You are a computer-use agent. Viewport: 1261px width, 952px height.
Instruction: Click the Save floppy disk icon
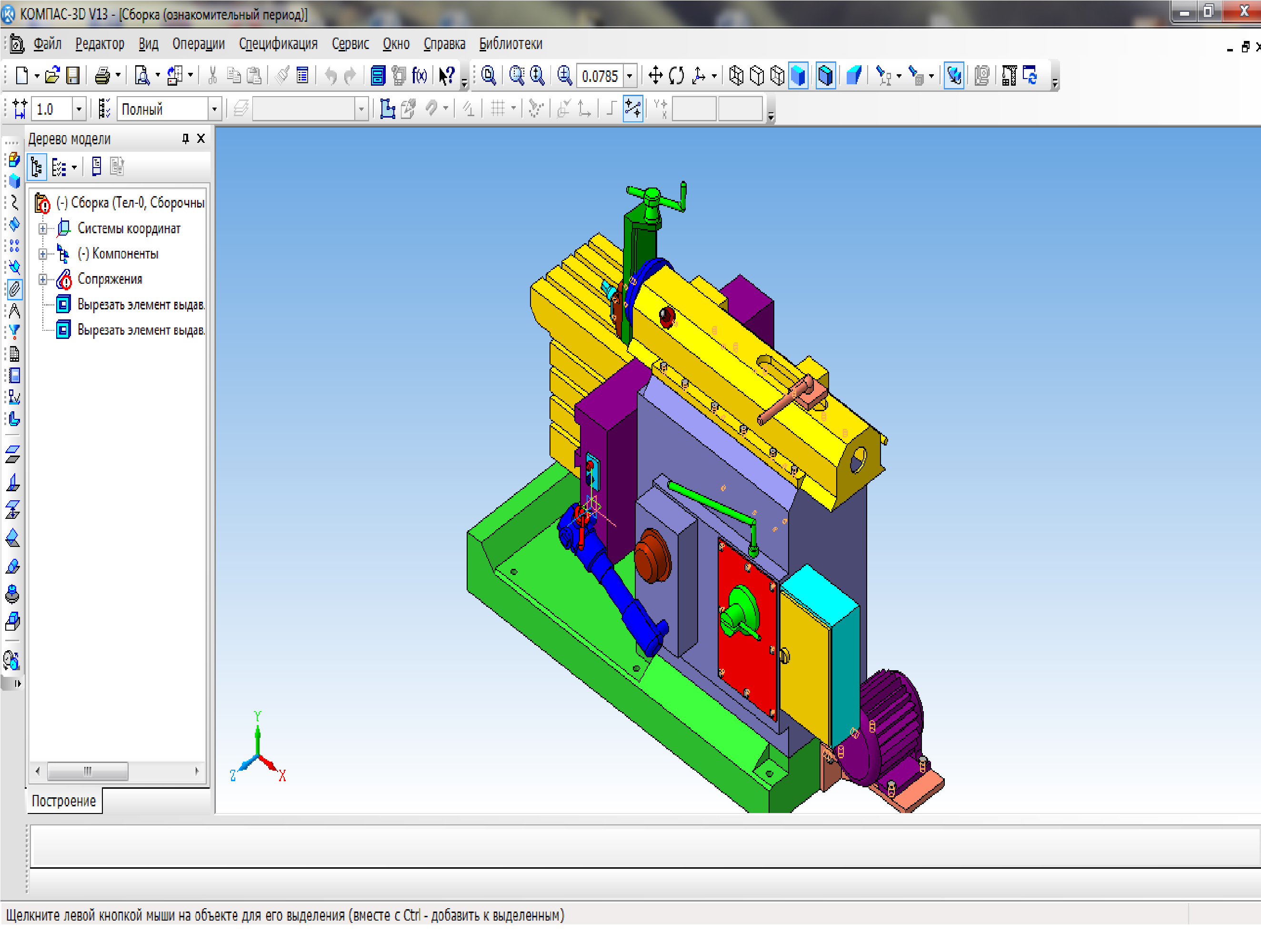point(73,75)
